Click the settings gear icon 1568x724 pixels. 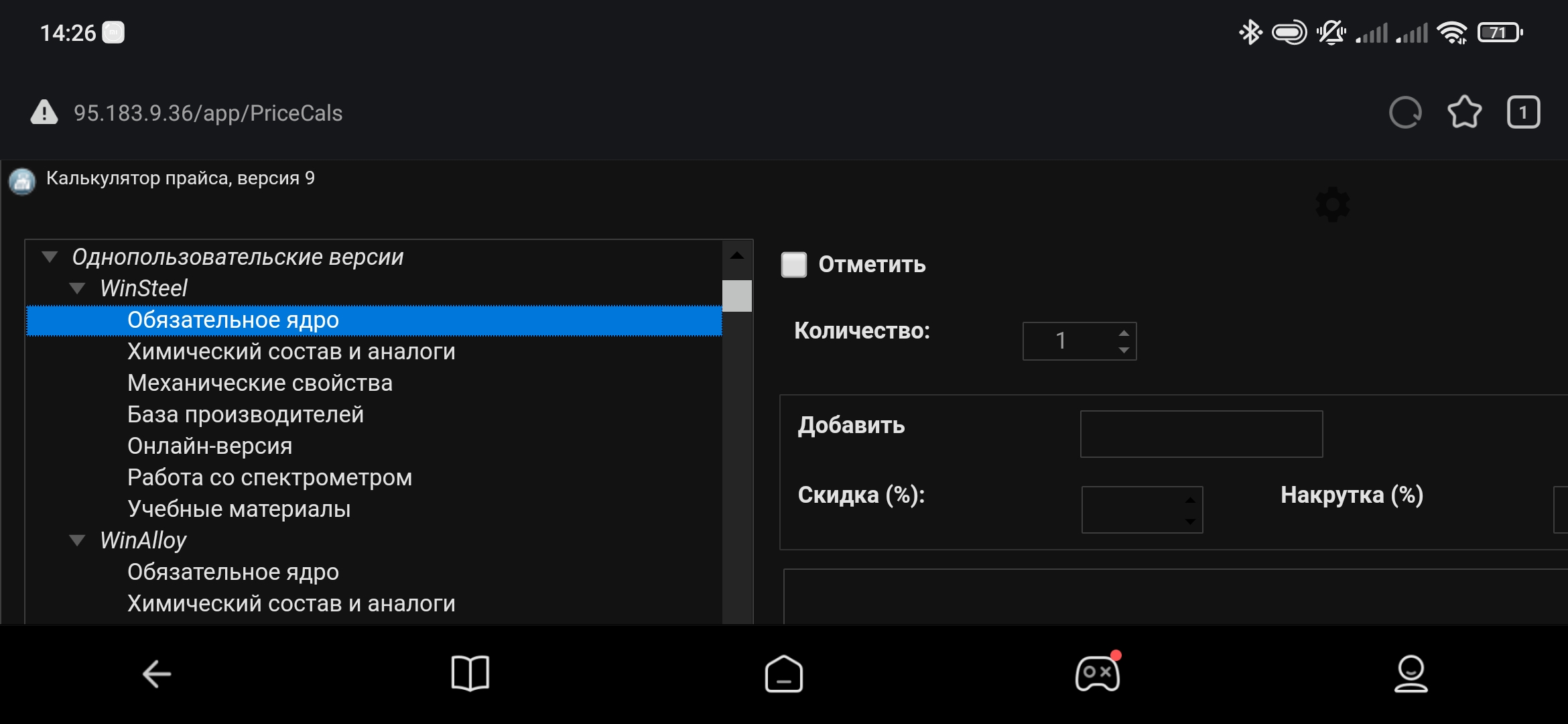tap(1332, 204)
